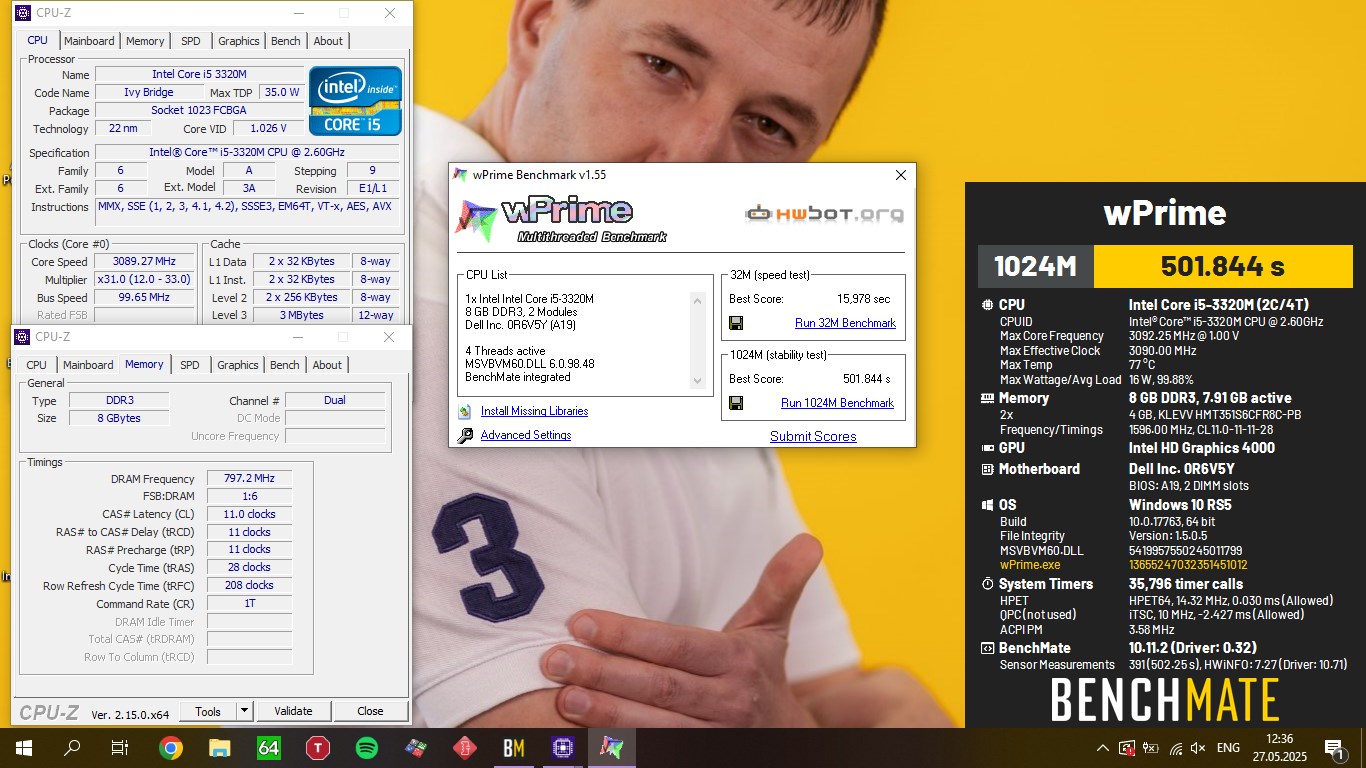Click the wPrime logo graphic
This screenshot has height=768, width=1366.
560,220
